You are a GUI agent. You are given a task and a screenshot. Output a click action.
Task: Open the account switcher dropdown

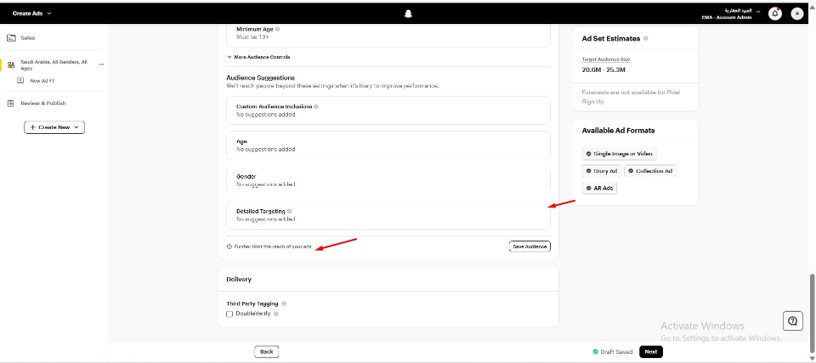coord(731,14)
